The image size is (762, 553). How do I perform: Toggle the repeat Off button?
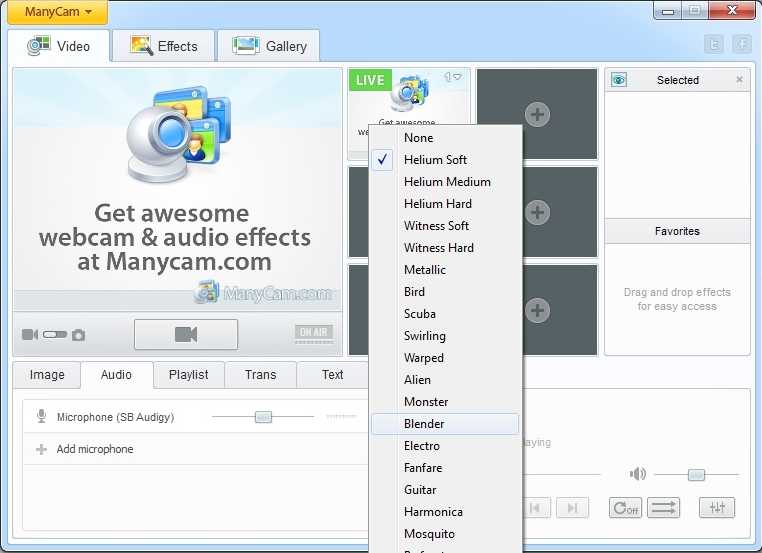point(625,508)
